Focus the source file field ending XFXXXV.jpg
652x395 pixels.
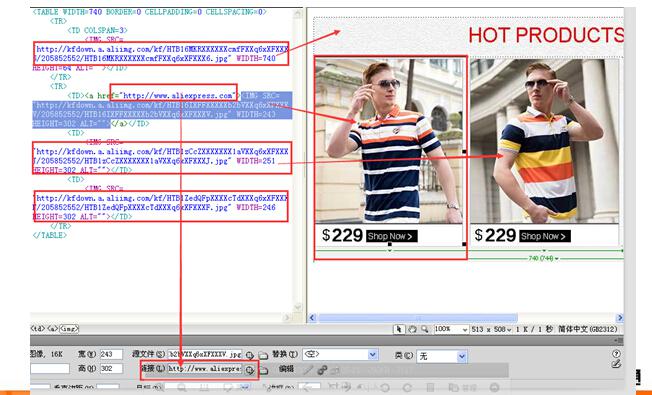205,354
